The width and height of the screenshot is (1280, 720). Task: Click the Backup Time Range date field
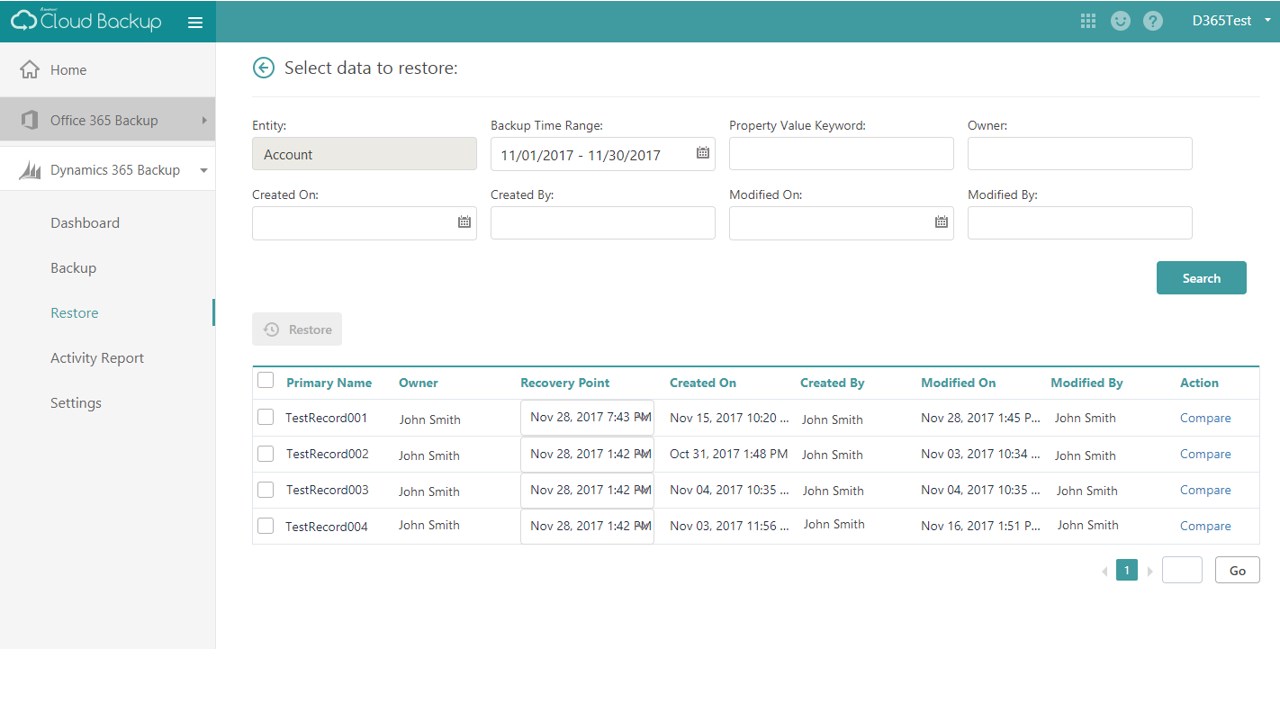[603, 154]
